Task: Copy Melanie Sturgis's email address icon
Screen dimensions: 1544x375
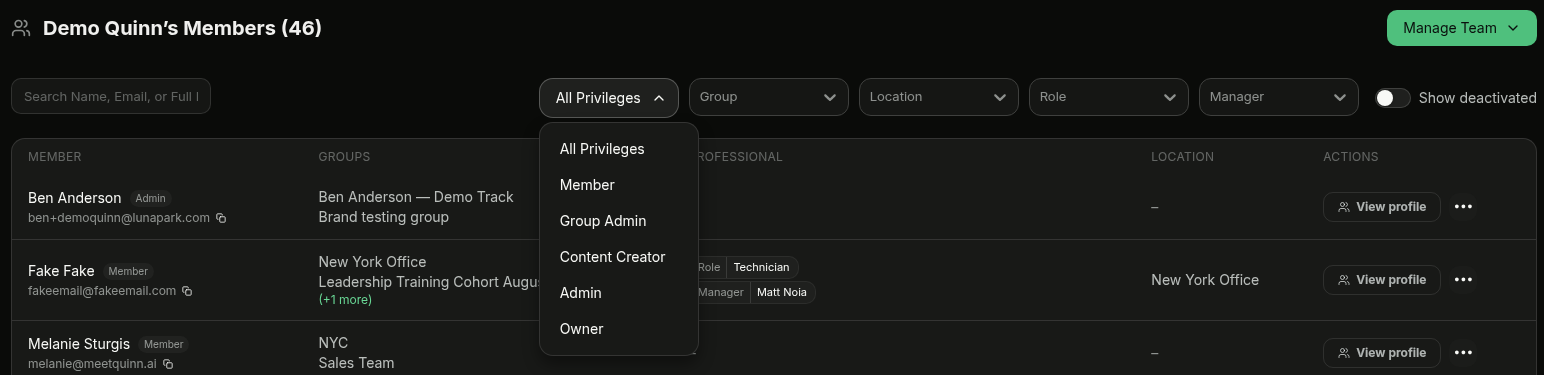Action: pyautogui.click(x=168, y=364)
